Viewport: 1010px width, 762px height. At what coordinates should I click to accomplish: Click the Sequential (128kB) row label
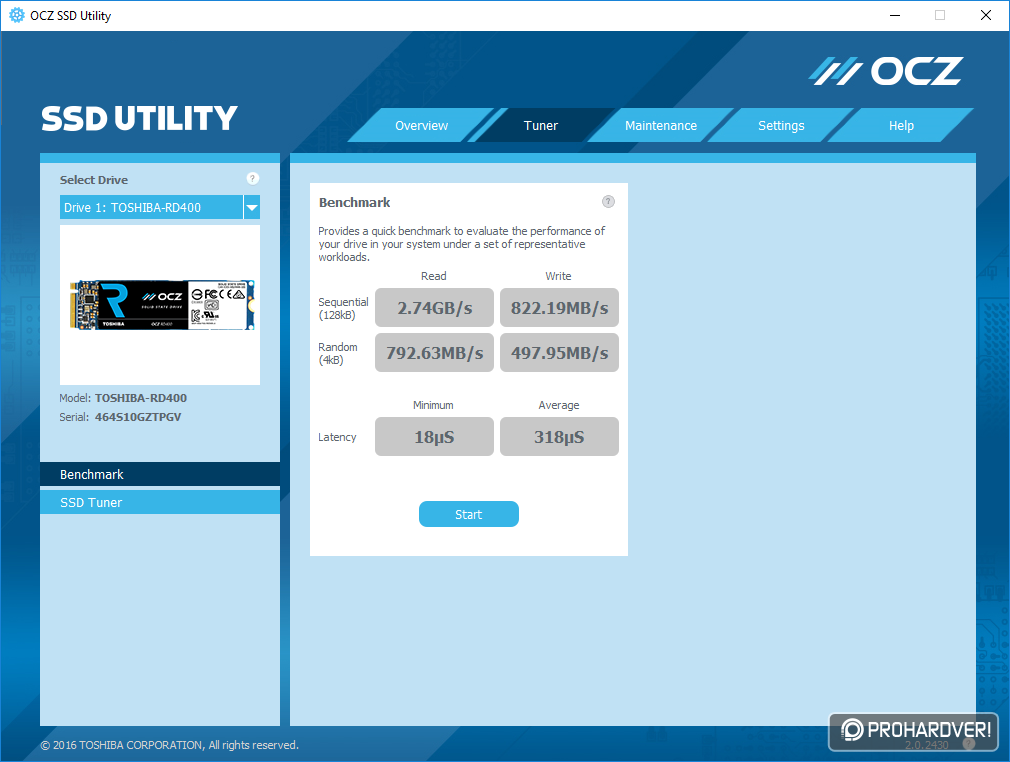(x=343, y=308)
